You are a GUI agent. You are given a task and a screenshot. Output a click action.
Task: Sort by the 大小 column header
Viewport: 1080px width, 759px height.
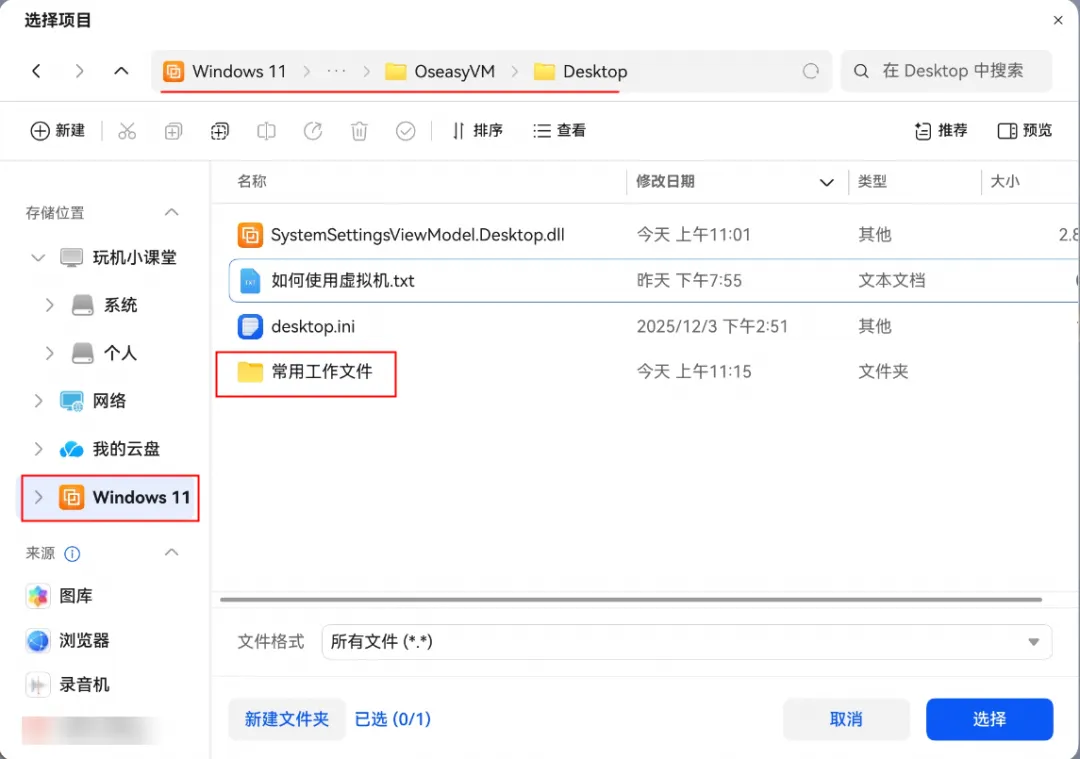point(1005,182)
